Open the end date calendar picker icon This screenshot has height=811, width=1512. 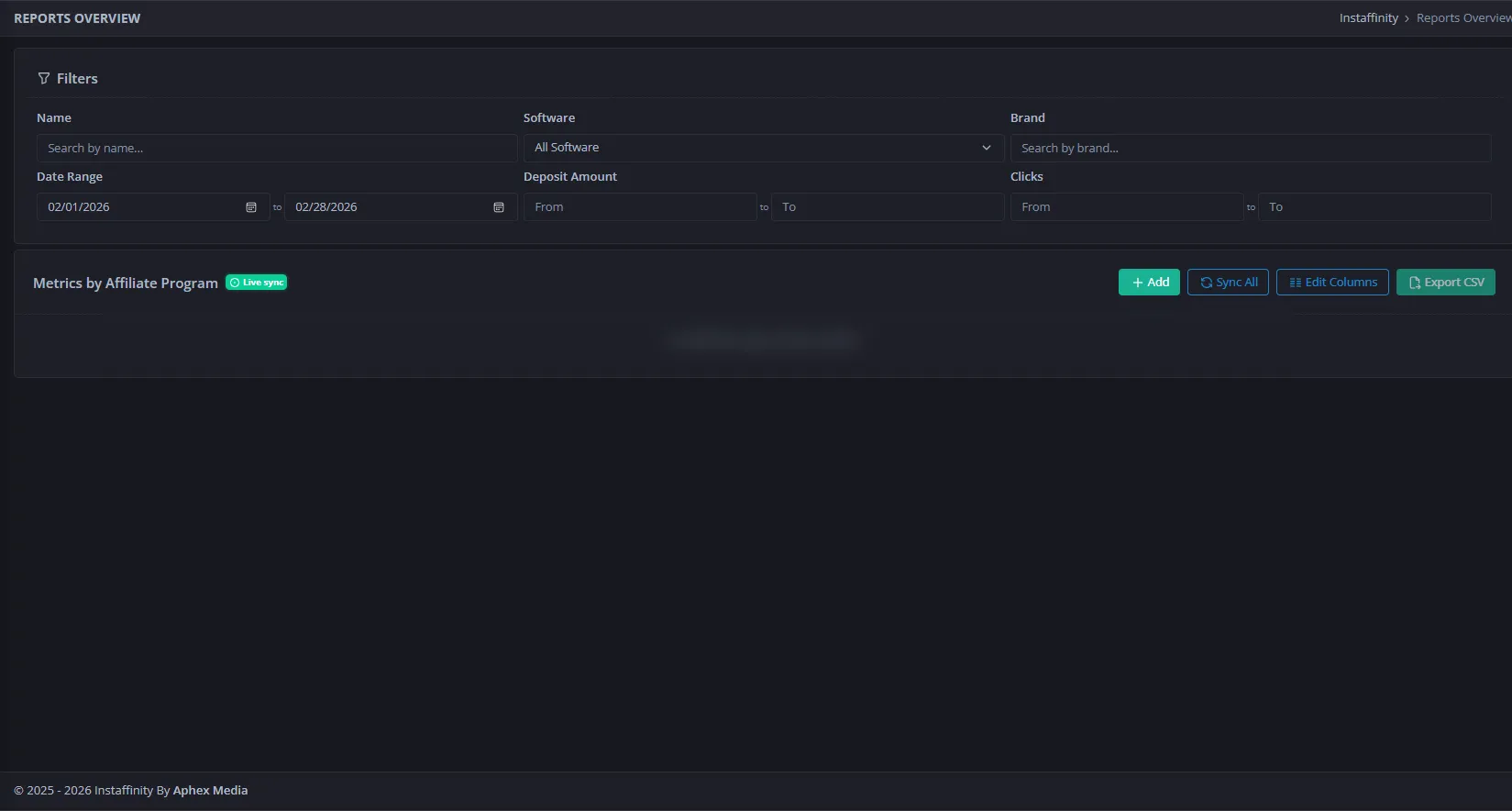tap(499, 207)
